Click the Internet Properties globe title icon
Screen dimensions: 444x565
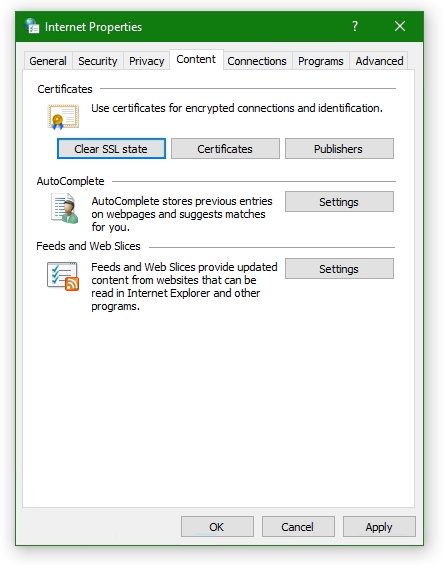[32, 26]
